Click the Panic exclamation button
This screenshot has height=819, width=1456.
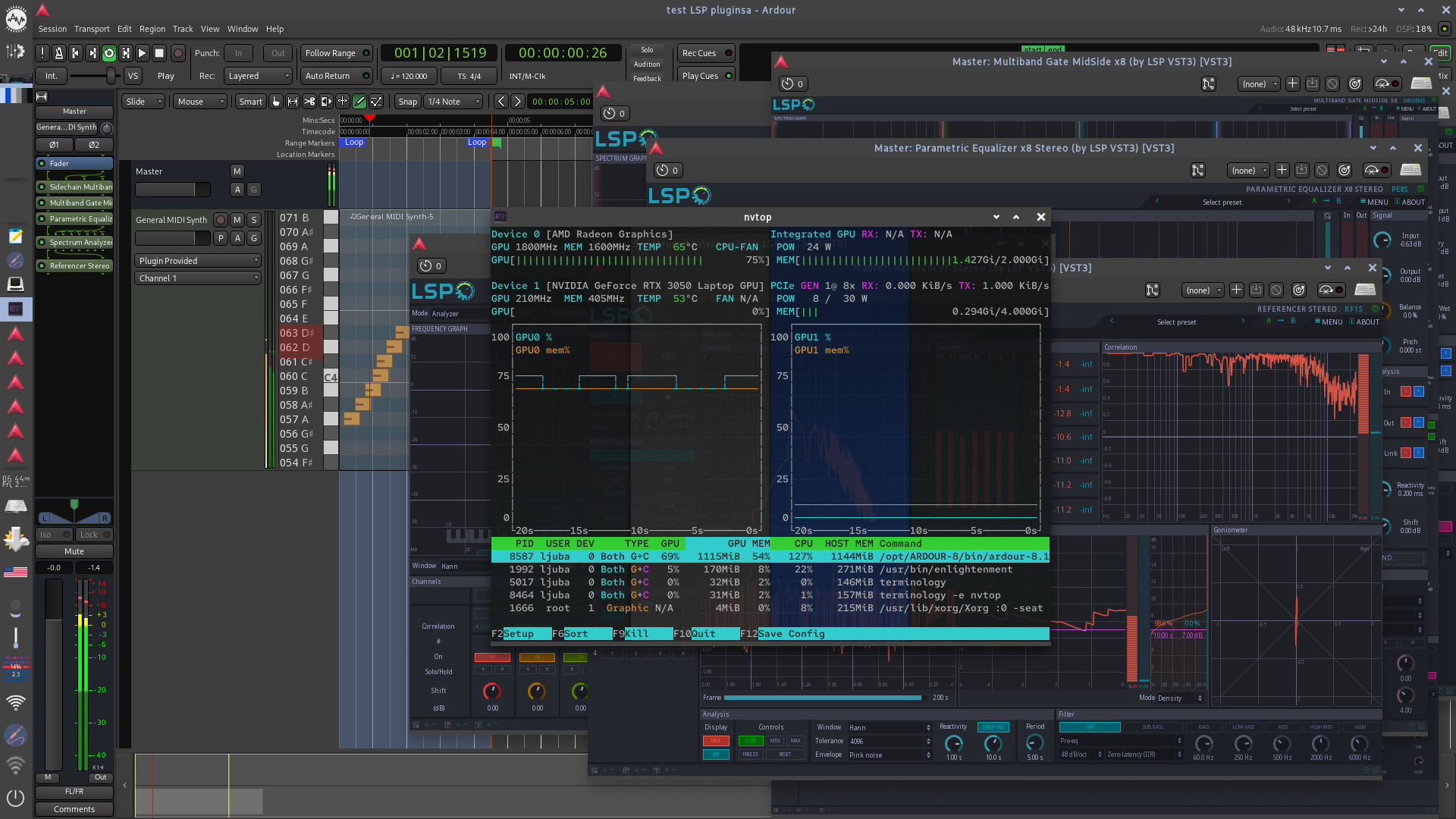click(42, 53)
